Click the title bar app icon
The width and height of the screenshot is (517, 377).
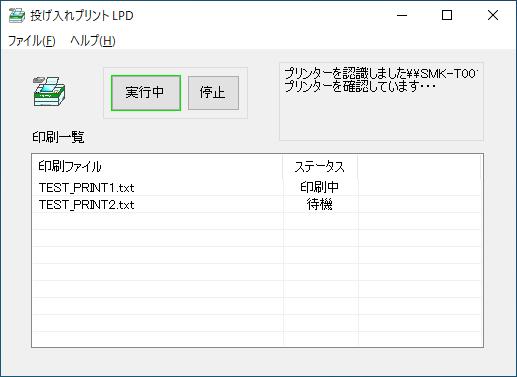pyautogui.click(x=17, y=15)
